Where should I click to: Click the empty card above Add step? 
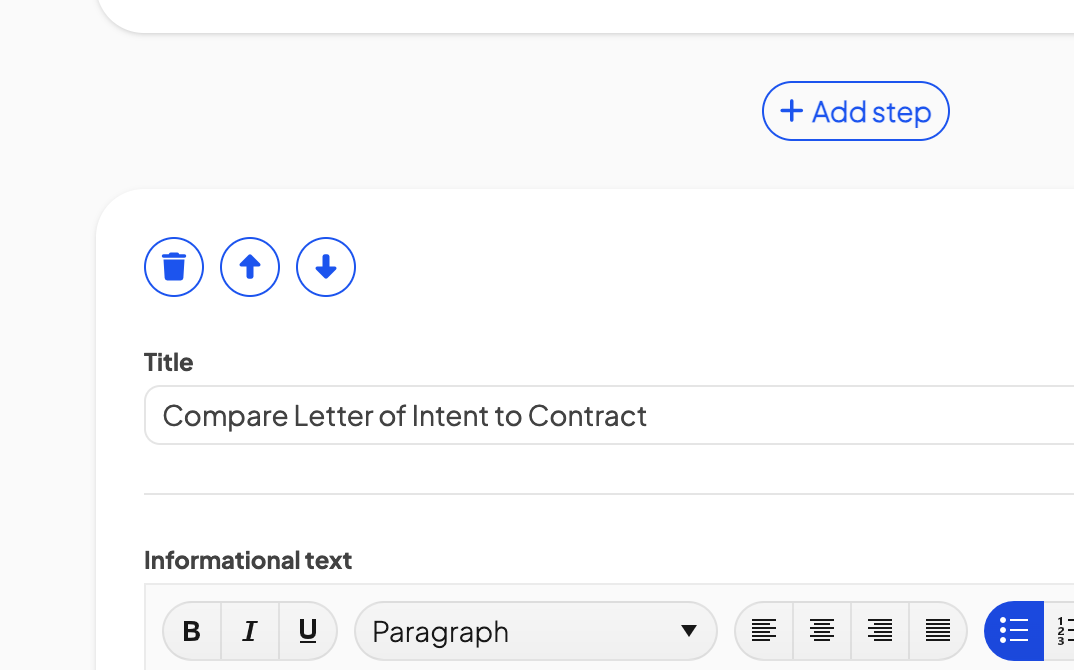586,16
